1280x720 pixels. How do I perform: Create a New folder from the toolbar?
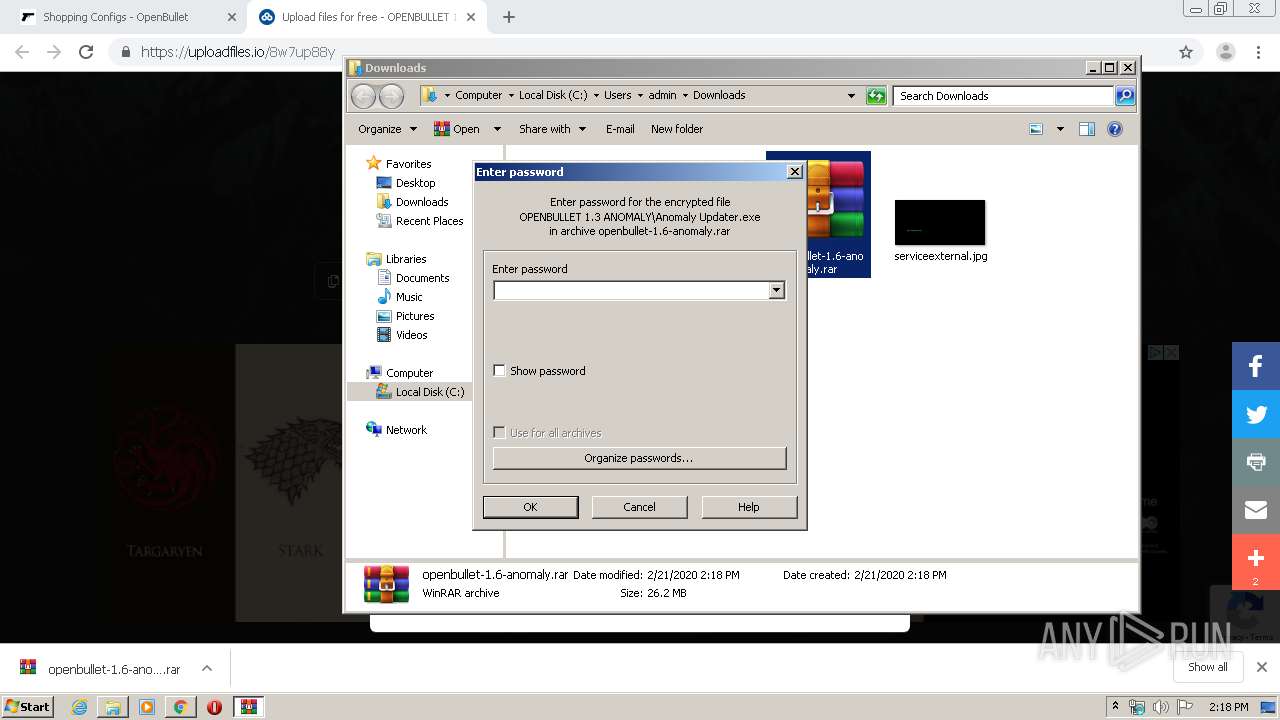(x=677, y=129)
